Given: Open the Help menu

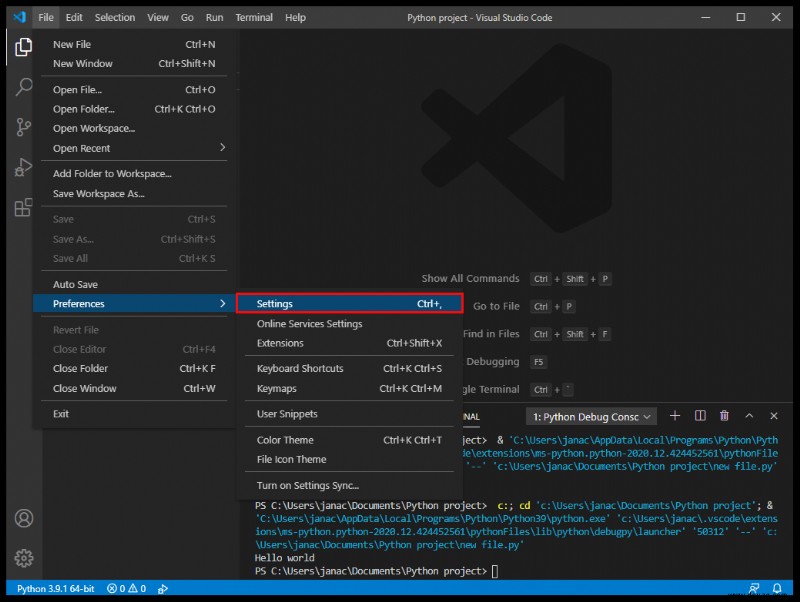Looking at the screenshot, I should click(x=295, y=17).
